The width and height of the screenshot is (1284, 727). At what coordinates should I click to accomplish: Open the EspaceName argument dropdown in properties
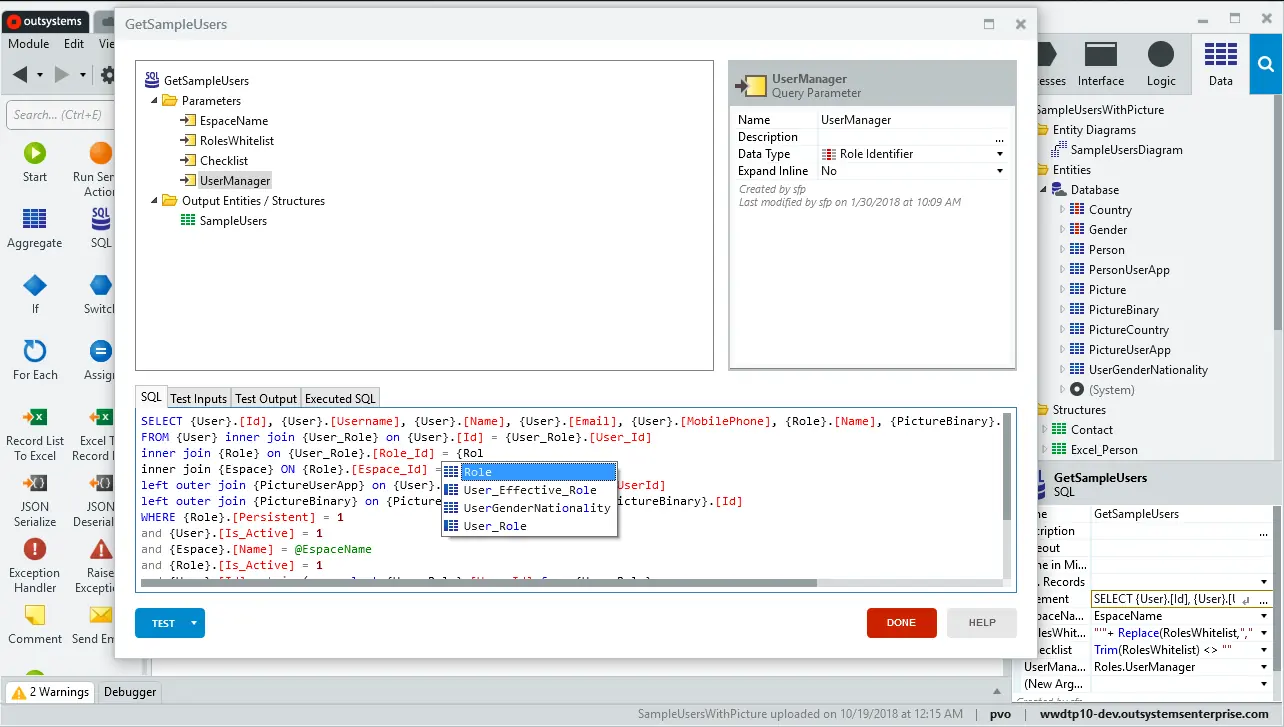click(1264, 616)
